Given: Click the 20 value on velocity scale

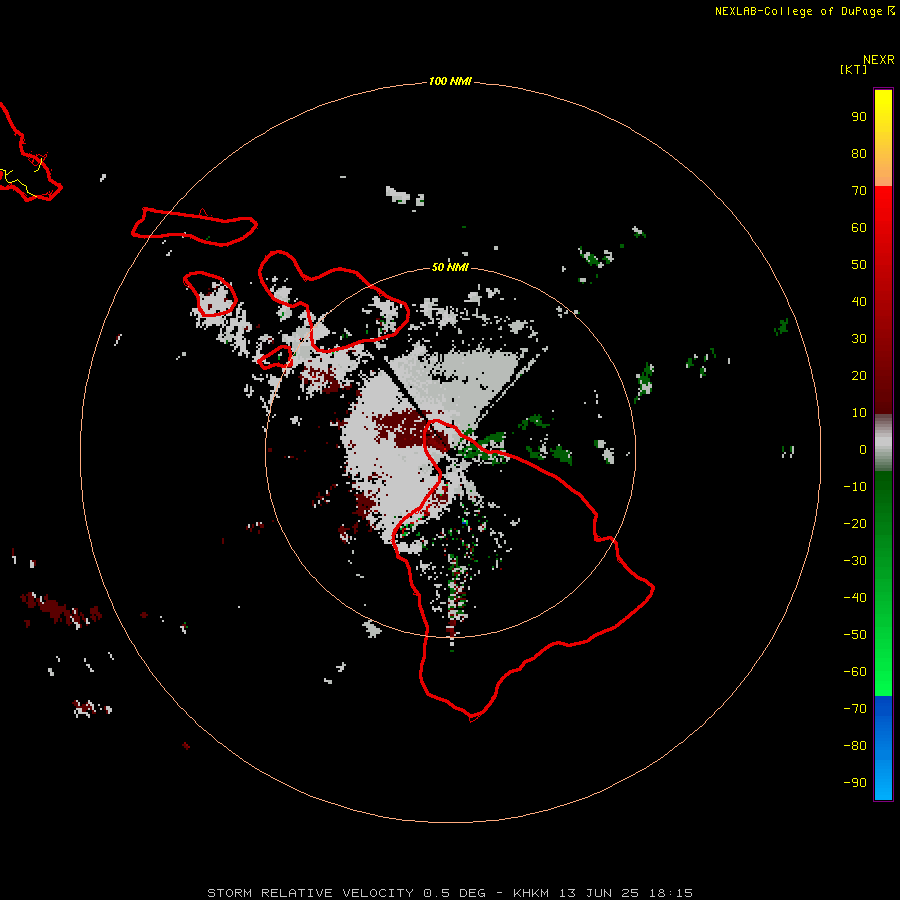Looking at the screenshot, I should [859, 376].
